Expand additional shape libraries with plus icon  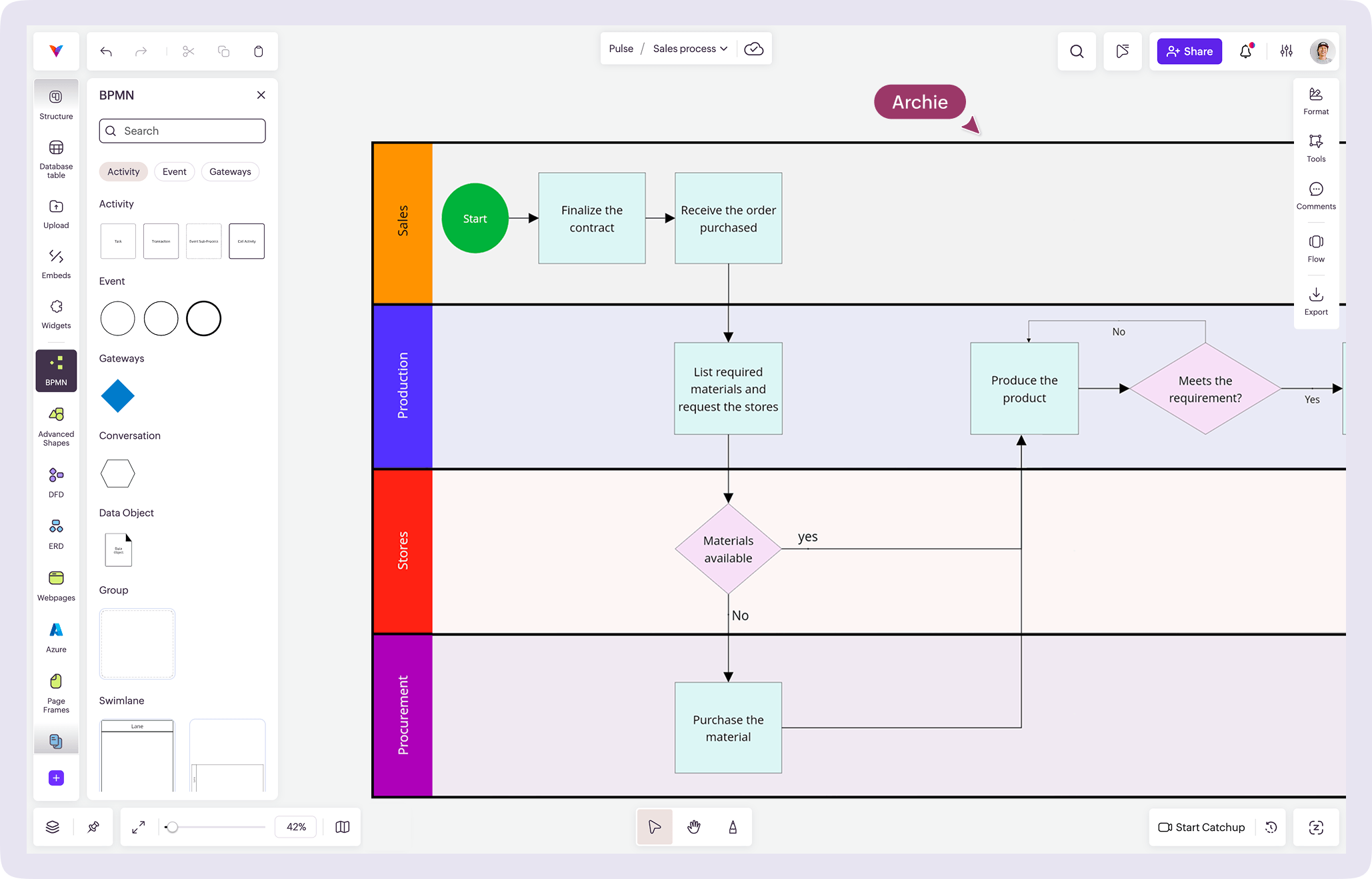tap(55, 778)
